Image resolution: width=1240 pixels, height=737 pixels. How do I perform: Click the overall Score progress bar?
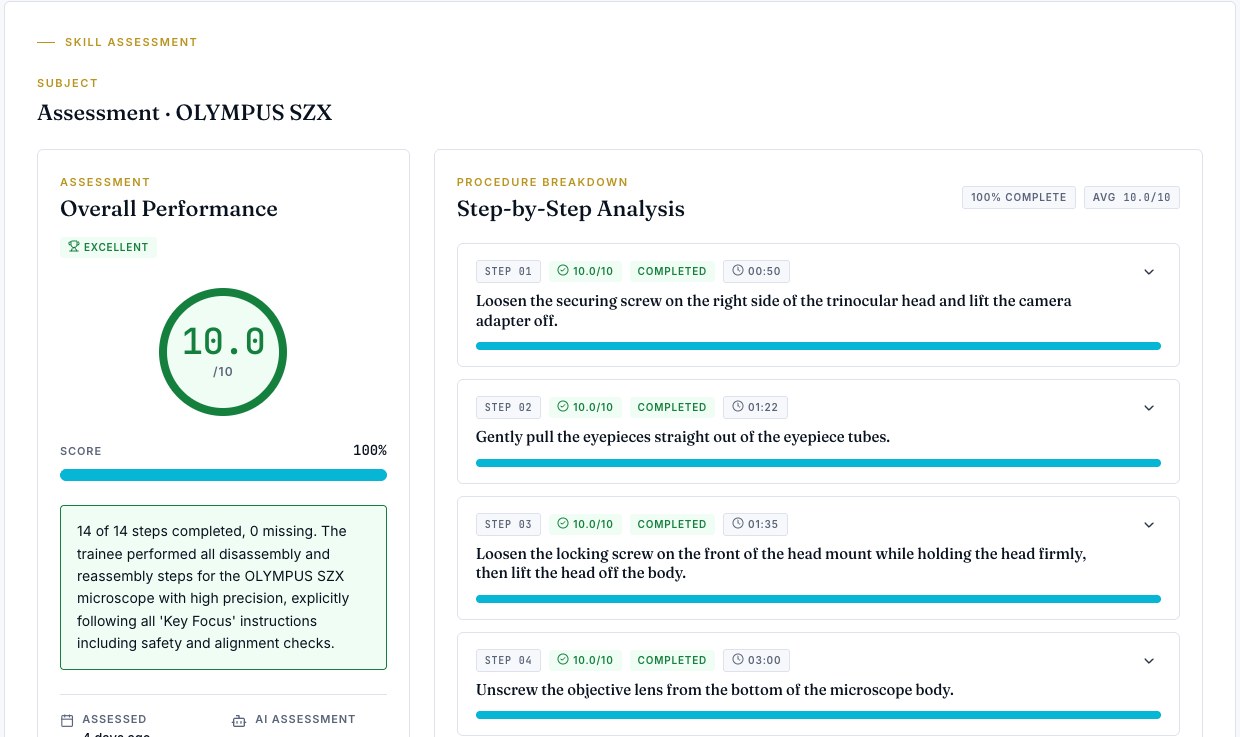(223, 475)
